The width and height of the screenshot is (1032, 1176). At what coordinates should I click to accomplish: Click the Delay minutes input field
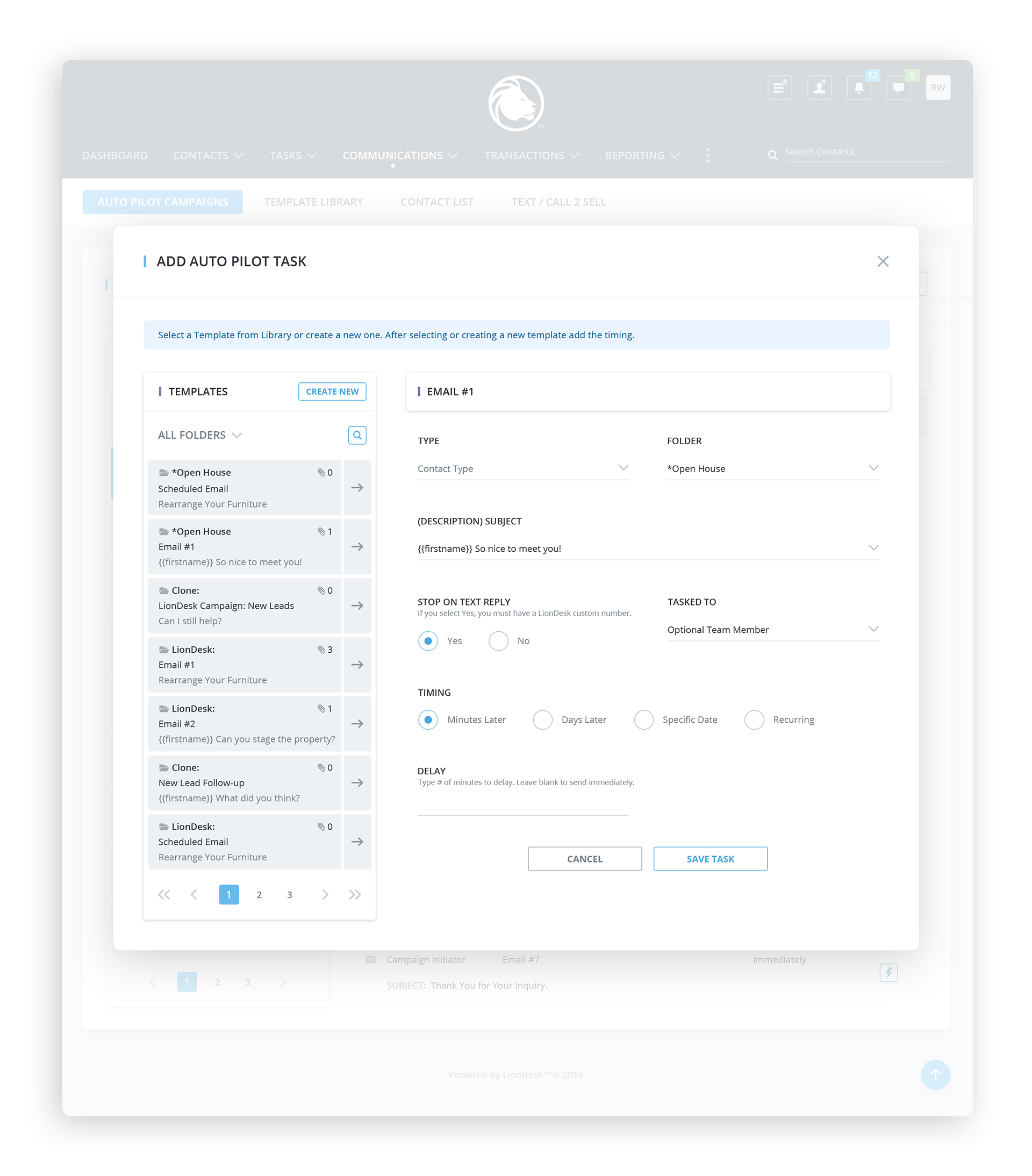coord(522,806)
